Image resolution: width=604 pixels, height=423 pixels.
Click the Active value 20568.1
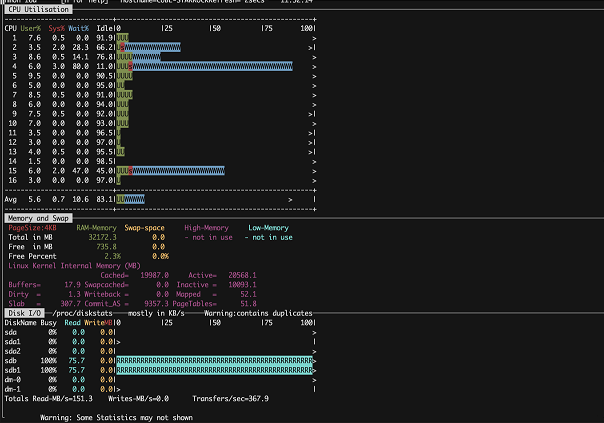tap(242, 275)
